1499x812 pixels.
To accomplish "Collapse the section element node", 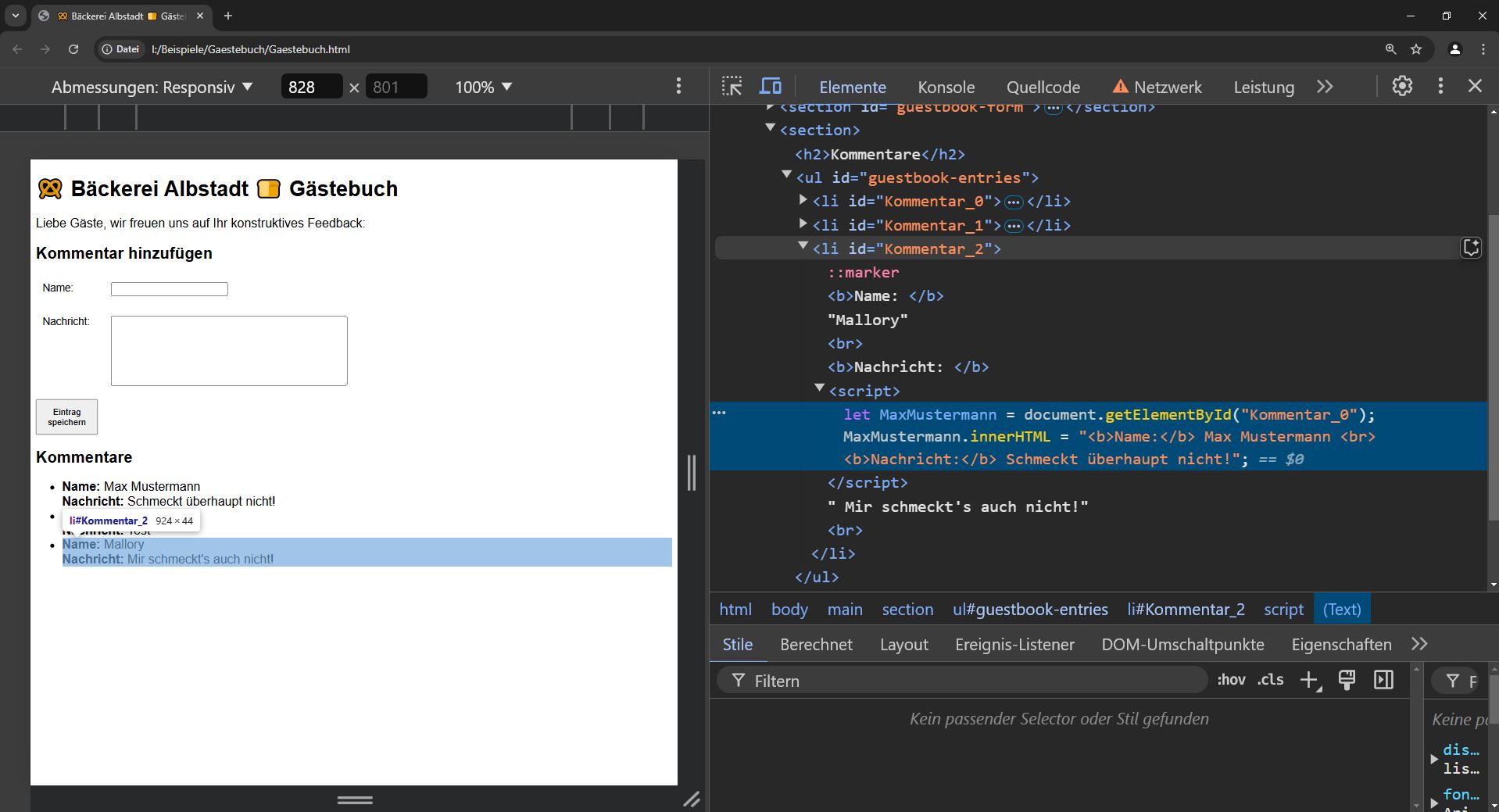I will click(x=770, y=127).
